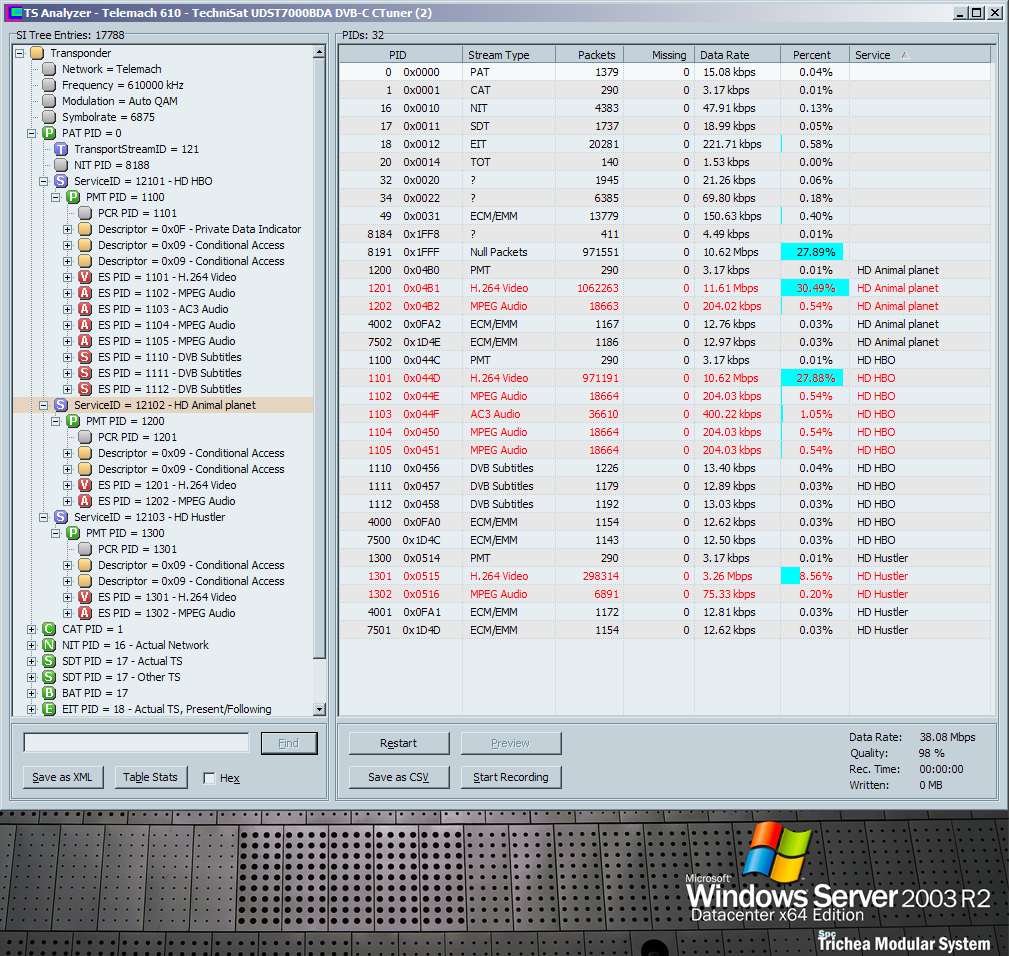Open Table Stats
Viewport: 1009px width, 956px height.
point(151,777)
